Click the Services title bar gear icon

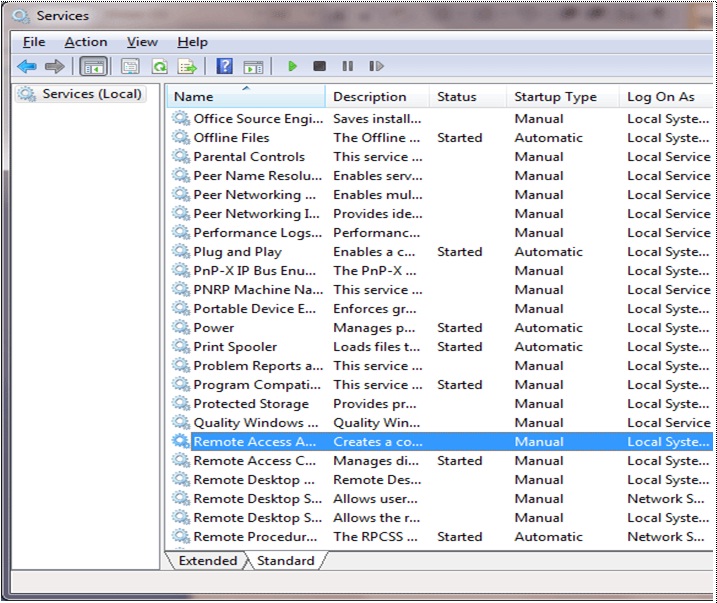21,16
